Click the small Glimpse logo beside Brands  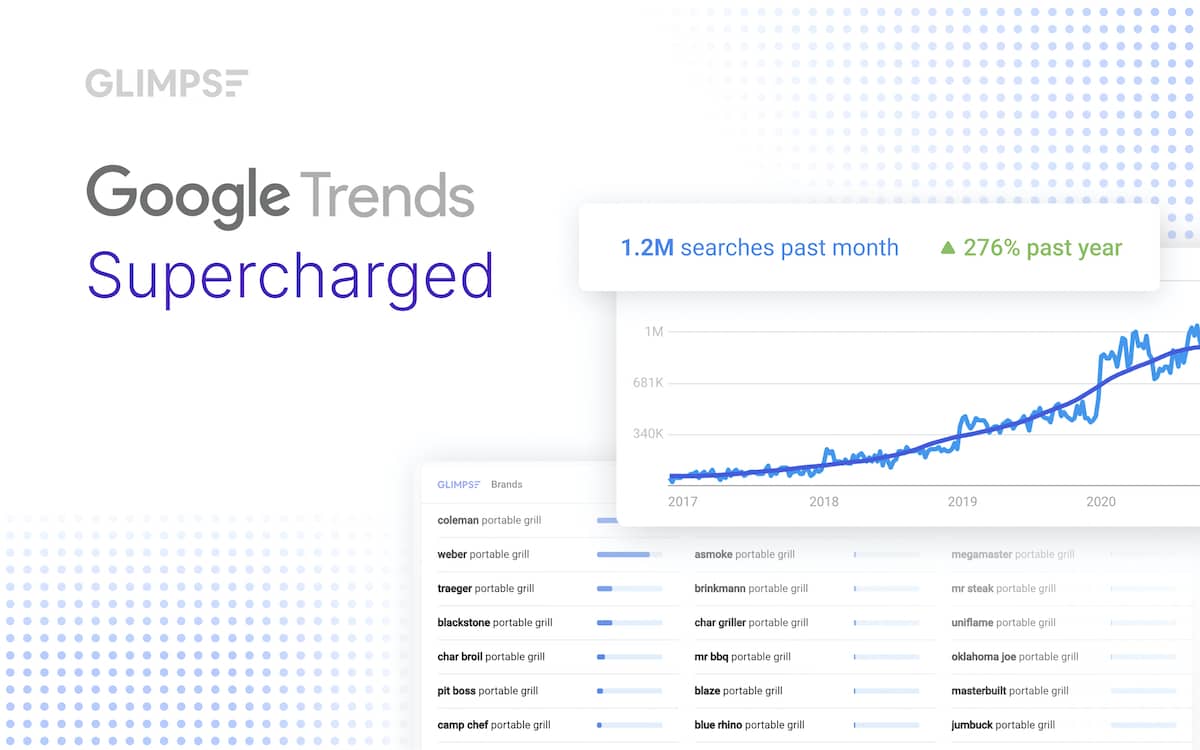(x=458, y=485)
